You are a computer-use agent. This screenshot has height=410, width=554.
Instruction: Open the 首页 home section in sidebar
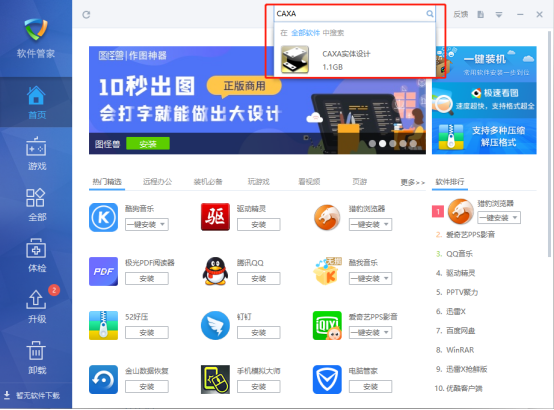click(36, 102)
